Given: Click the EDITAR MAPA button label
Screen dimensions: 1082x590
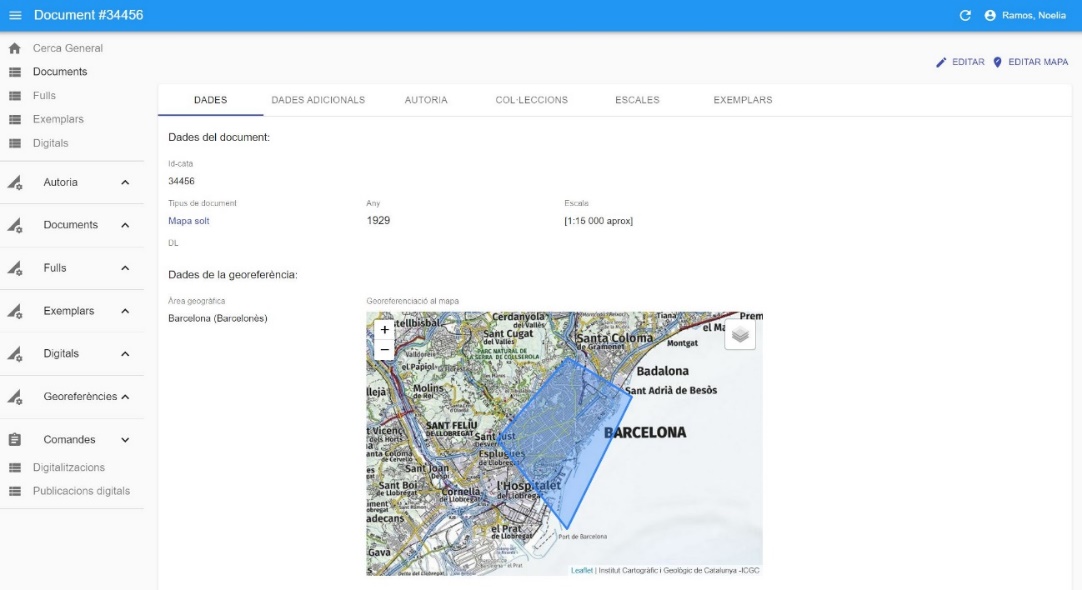Looking at the screenshot, I should tap(1038, 62).
